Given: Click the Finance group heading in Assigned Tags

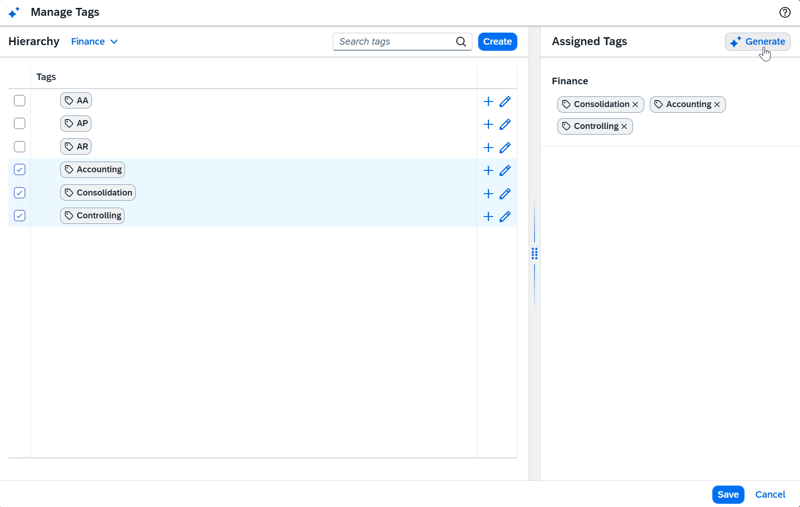Looking at the screenshot, I should [570, 81].
